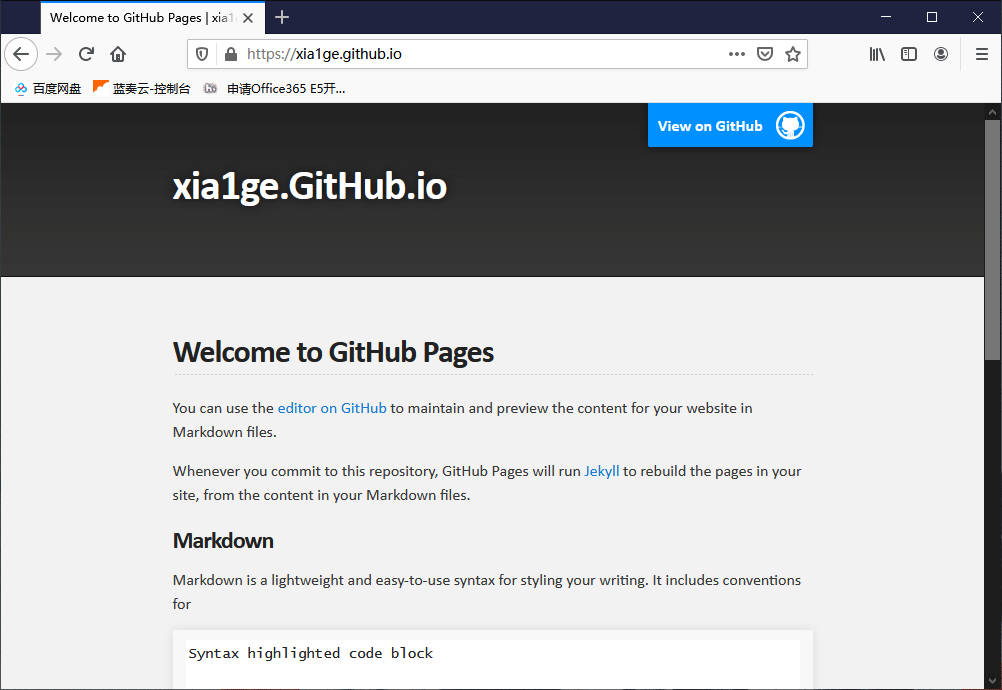This screenshot has height=690, width=1002.
Task: Follow the editor on GitHub link
Action: [x=332, y=408]
